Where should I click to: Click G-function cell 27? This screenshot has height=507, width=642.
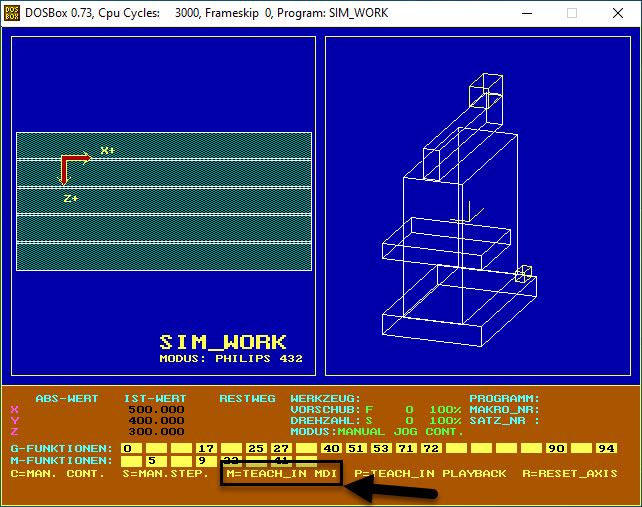281,448
